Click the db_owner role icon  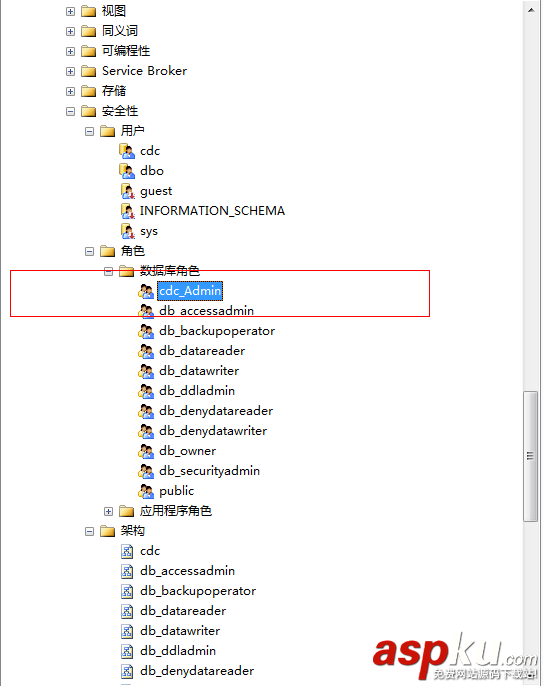click(146, 452)
